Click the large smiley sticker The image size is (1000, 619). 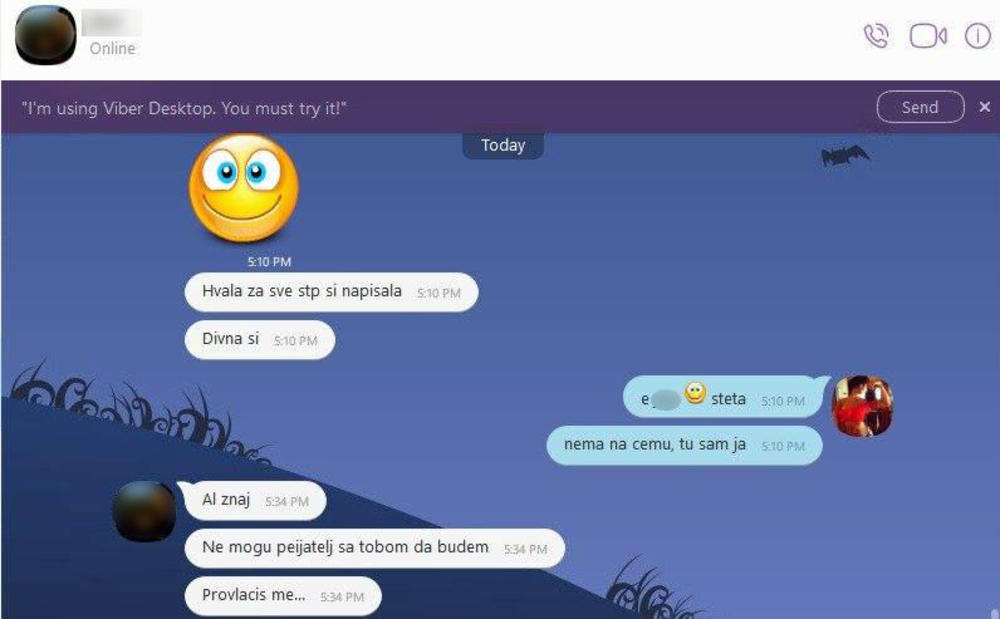tap(244, 187)
